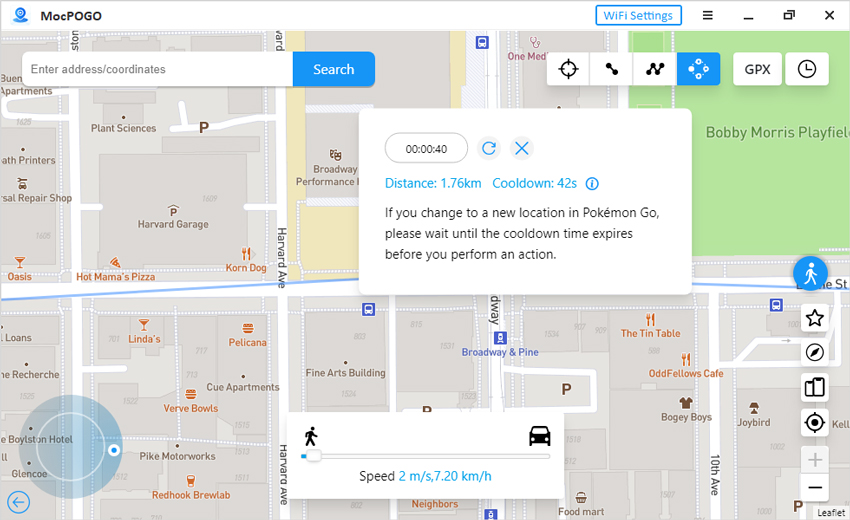Click the Plant Sciences map label

[x=124, y=128]
